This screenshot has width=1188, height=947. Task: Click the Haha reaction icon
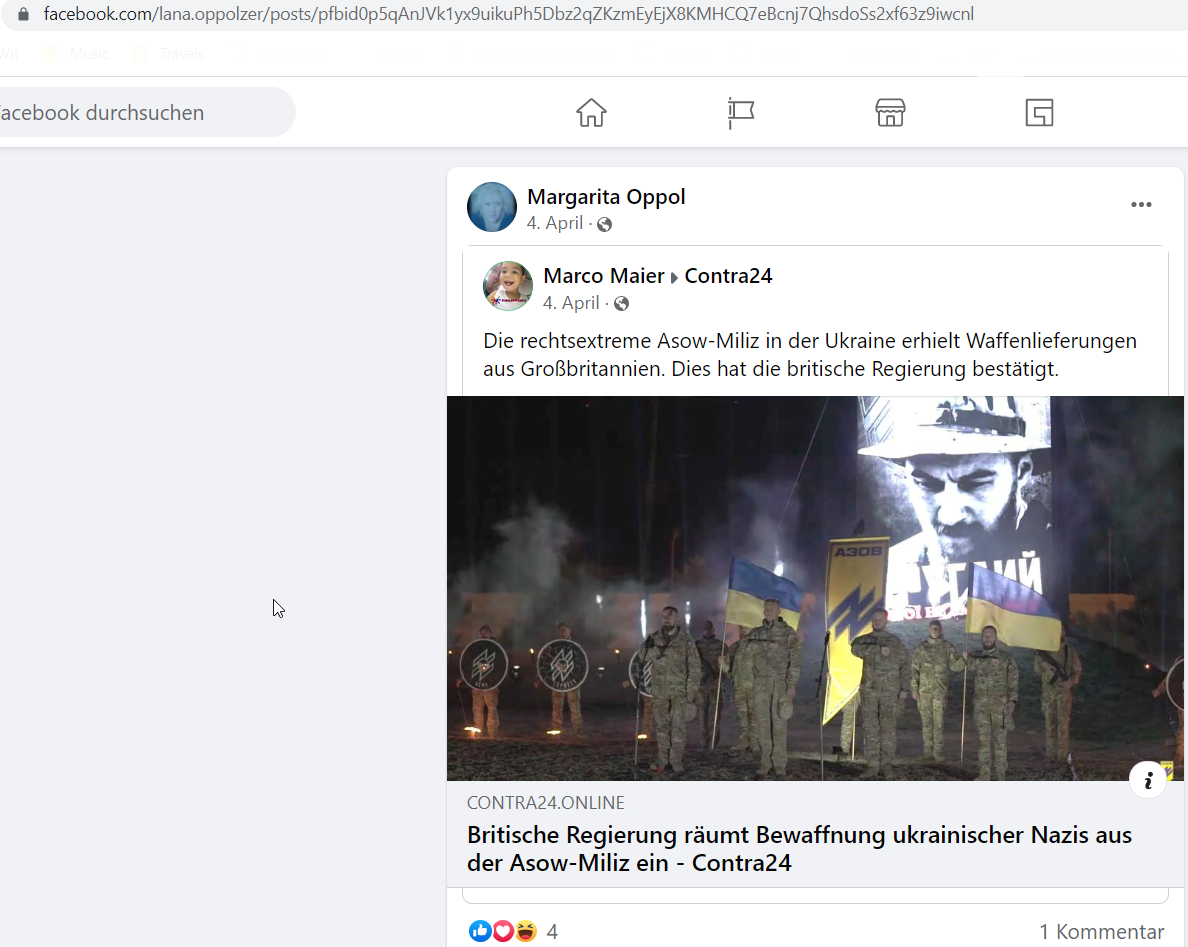point(525,930)
